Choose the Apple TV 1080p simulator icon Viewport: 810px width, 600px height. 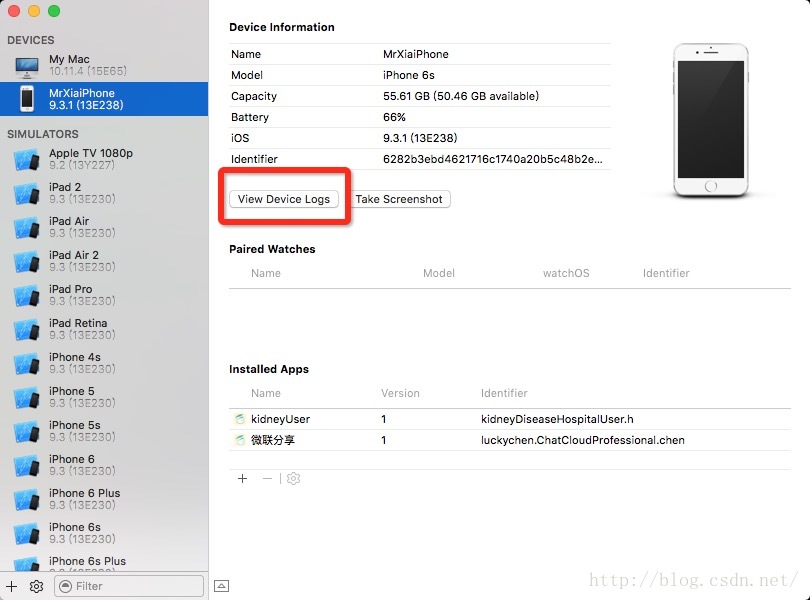coord(27,160)
